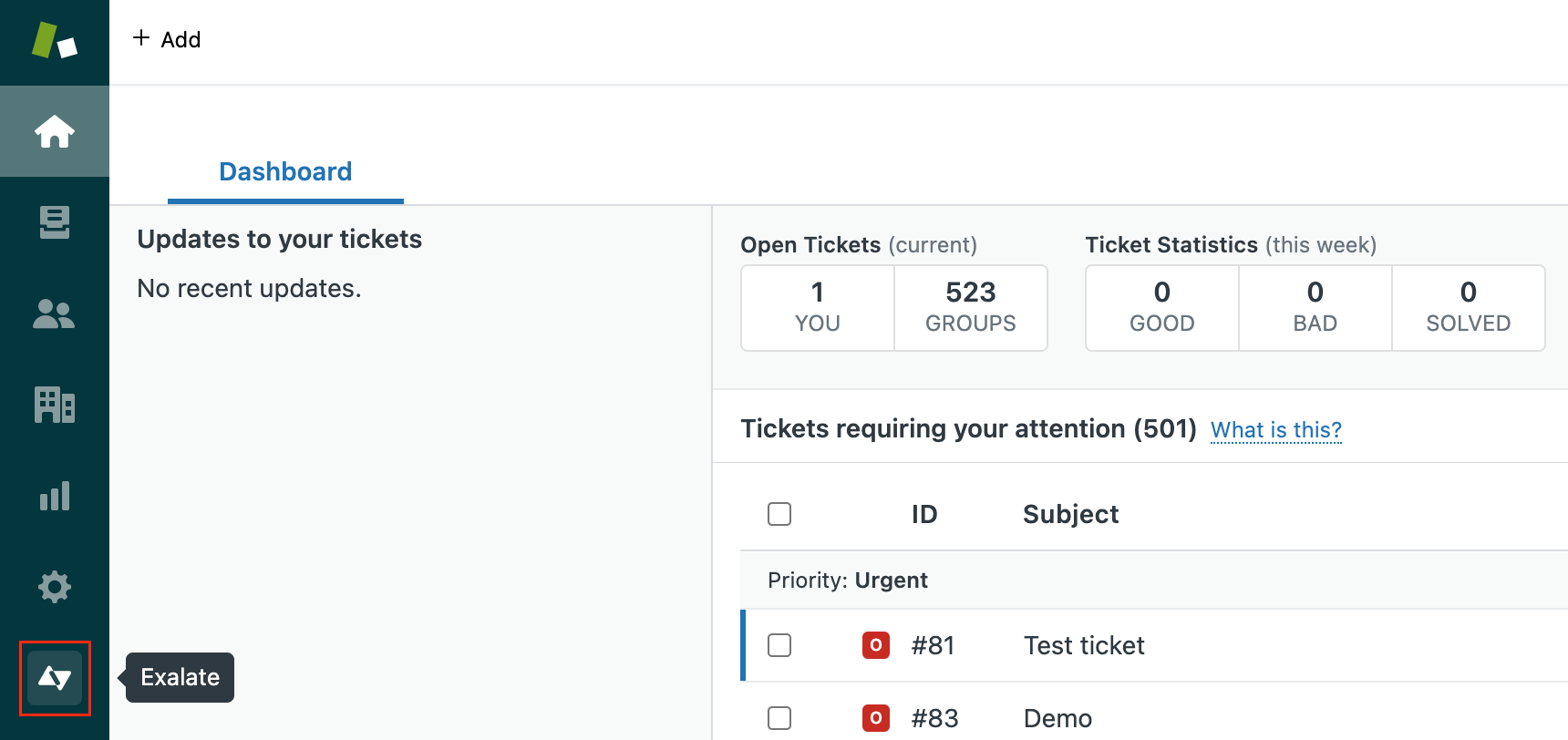Screen dimensions: 1568x740
Task: Click the GROUPS open tickets count
Action: point(971,307)
